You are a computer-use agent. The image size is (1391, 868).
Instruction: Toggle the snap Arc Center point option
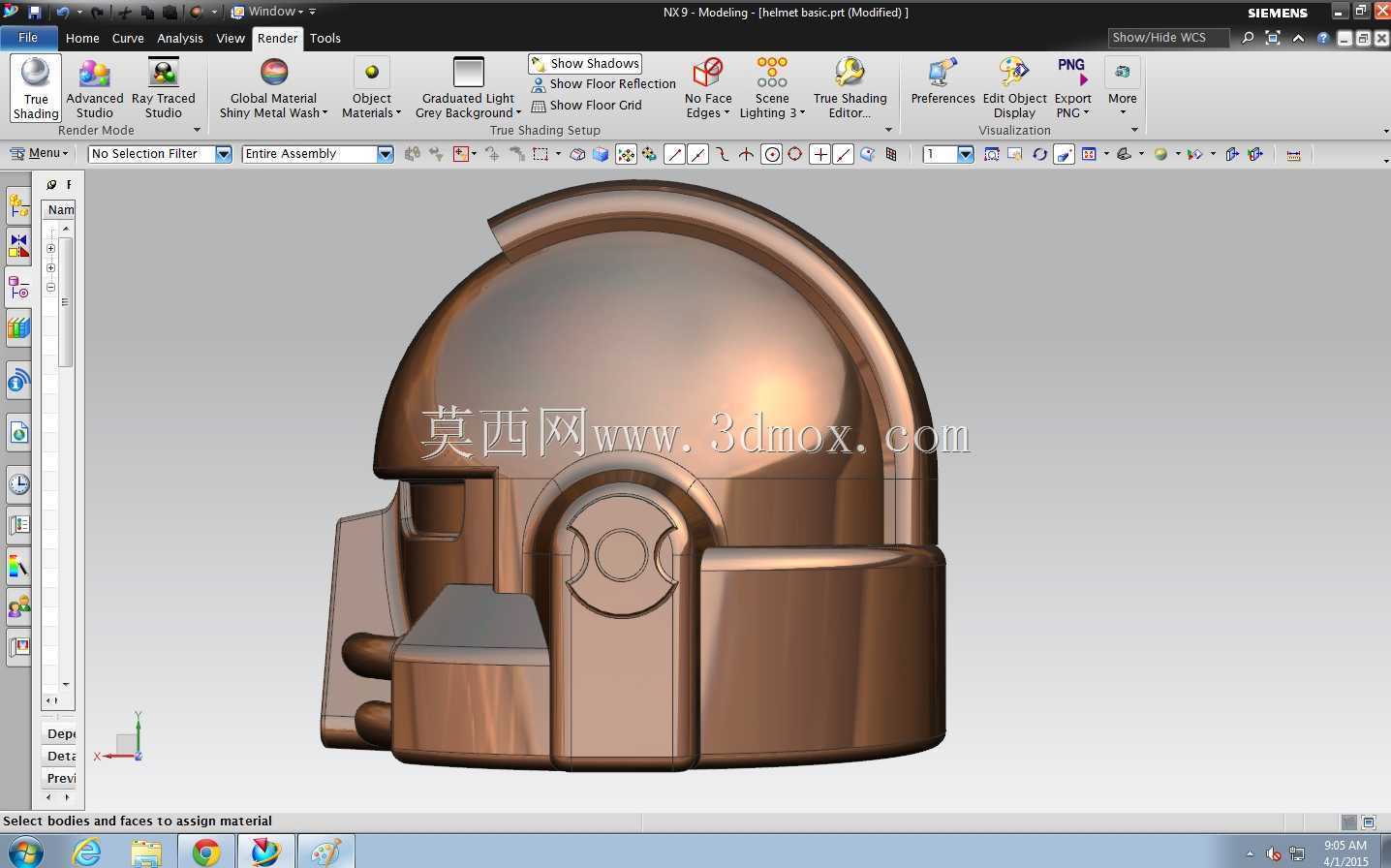tap(771, 154)
